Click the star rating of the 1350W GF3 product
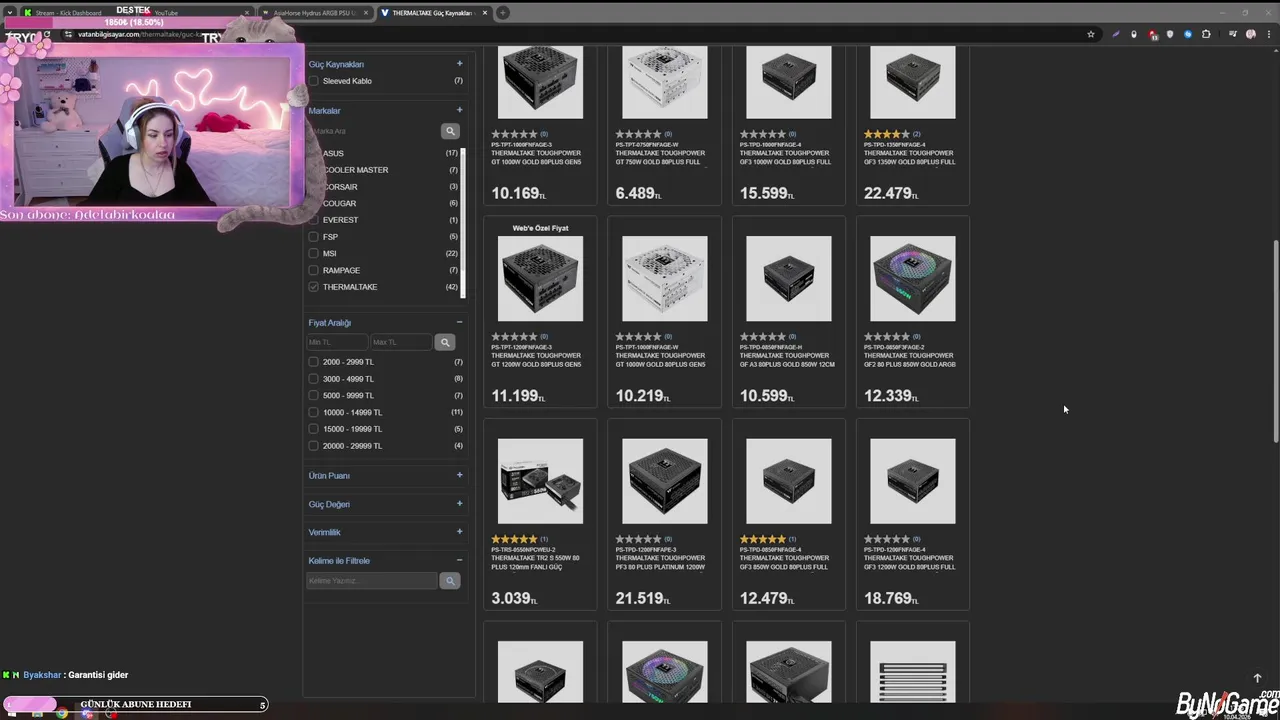This screenshot has height=720, width=1280. [887, 134]
